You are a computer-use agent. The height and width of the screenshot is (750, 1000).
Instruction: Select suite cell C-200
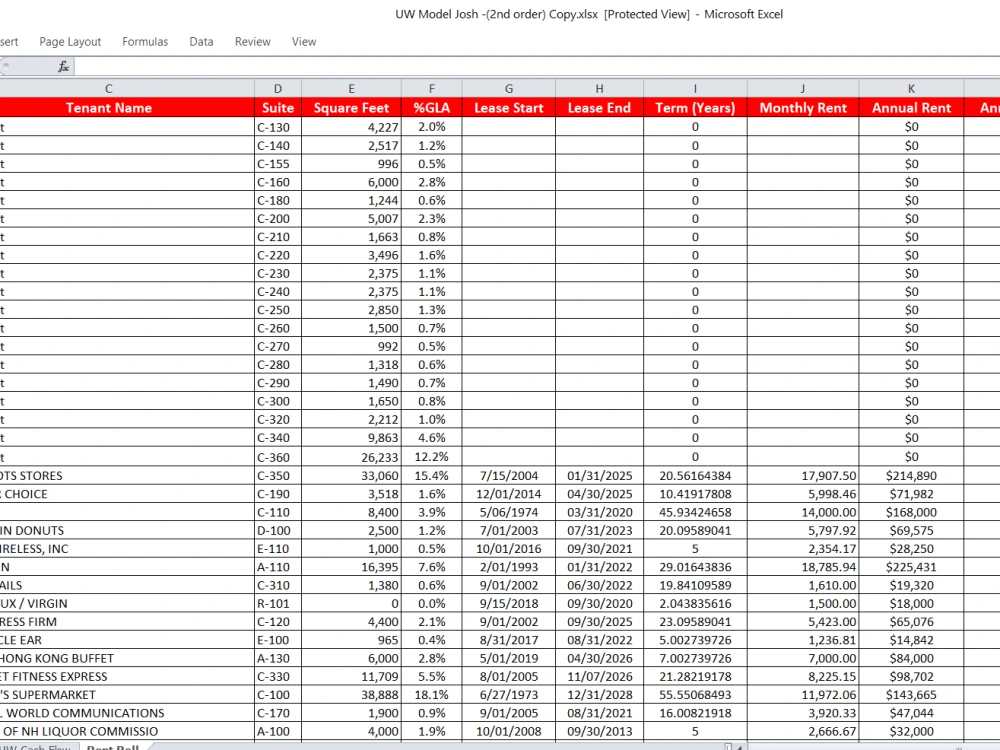click(277, 219)
